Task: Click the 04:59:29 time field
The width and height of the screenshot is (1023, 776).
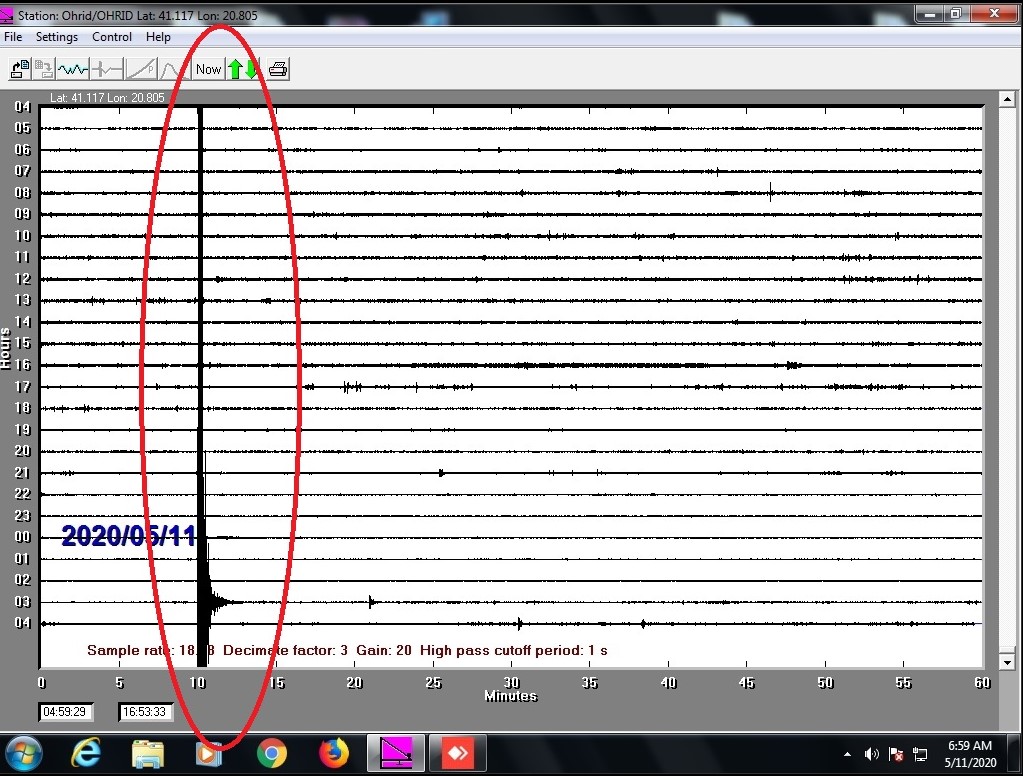Action: [x=66, y=712]
